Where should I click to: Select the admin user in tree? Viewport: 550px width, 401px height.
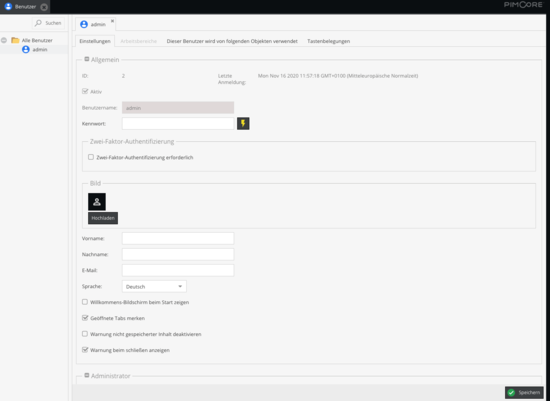(40, 49)
